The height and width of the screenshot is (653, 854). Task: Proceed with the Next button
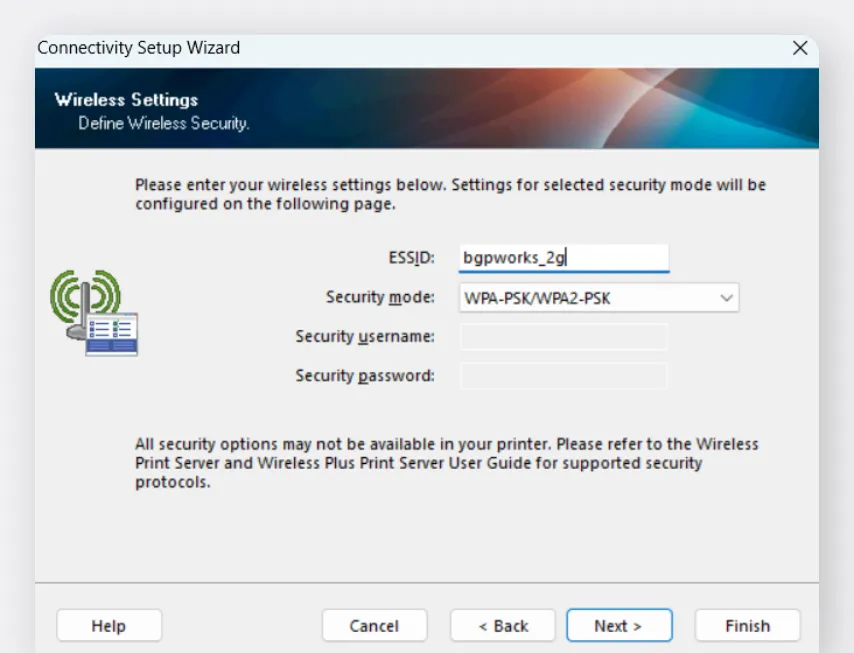point(618,626)
